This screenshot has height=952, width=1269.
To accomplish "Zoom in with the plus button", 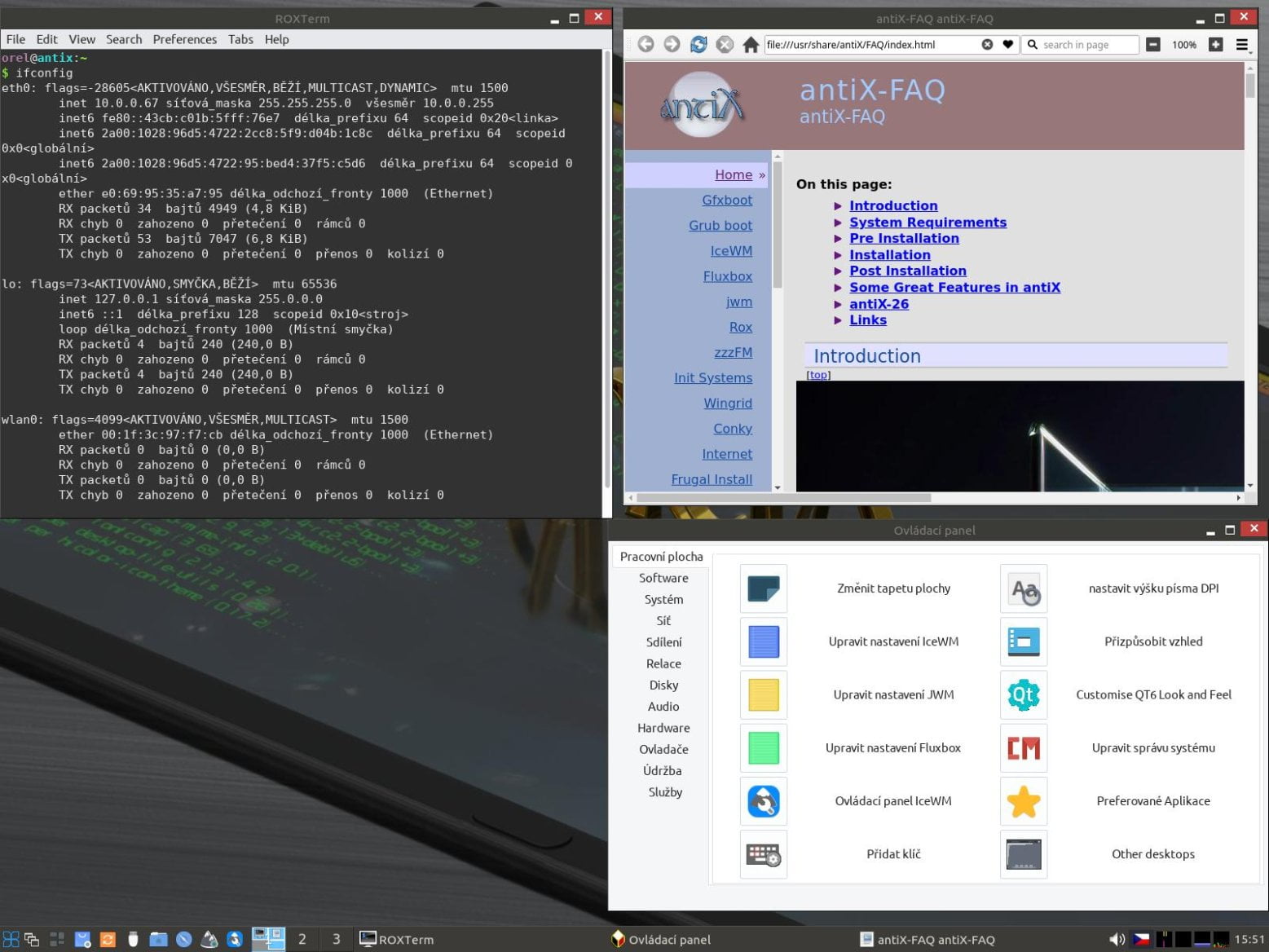I will (1215, 44).
